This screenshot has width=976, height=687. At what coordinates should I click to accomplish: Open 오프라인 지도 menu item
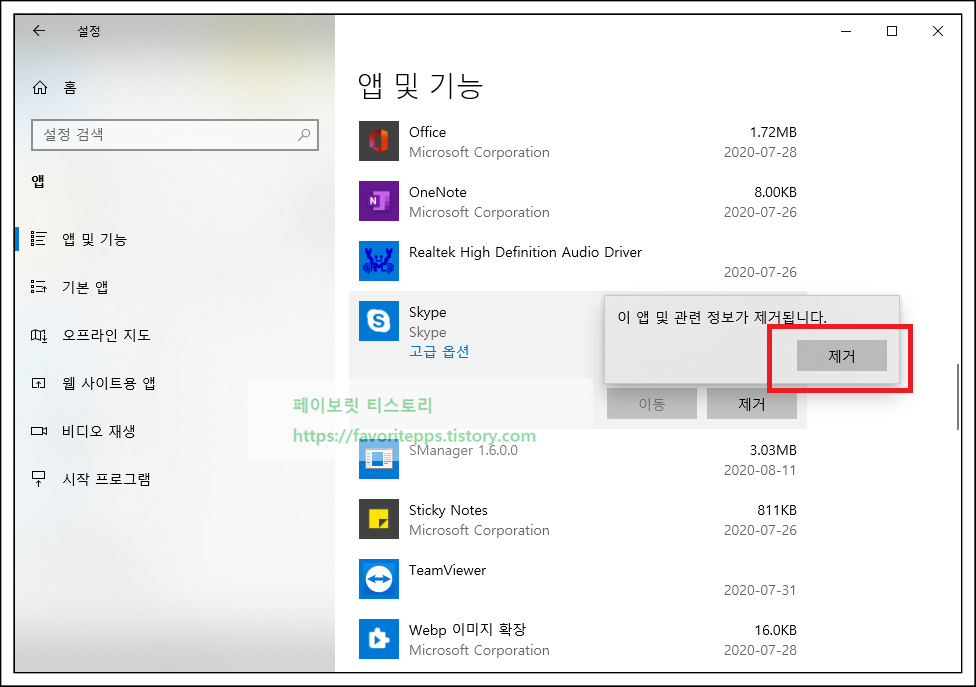106,335
